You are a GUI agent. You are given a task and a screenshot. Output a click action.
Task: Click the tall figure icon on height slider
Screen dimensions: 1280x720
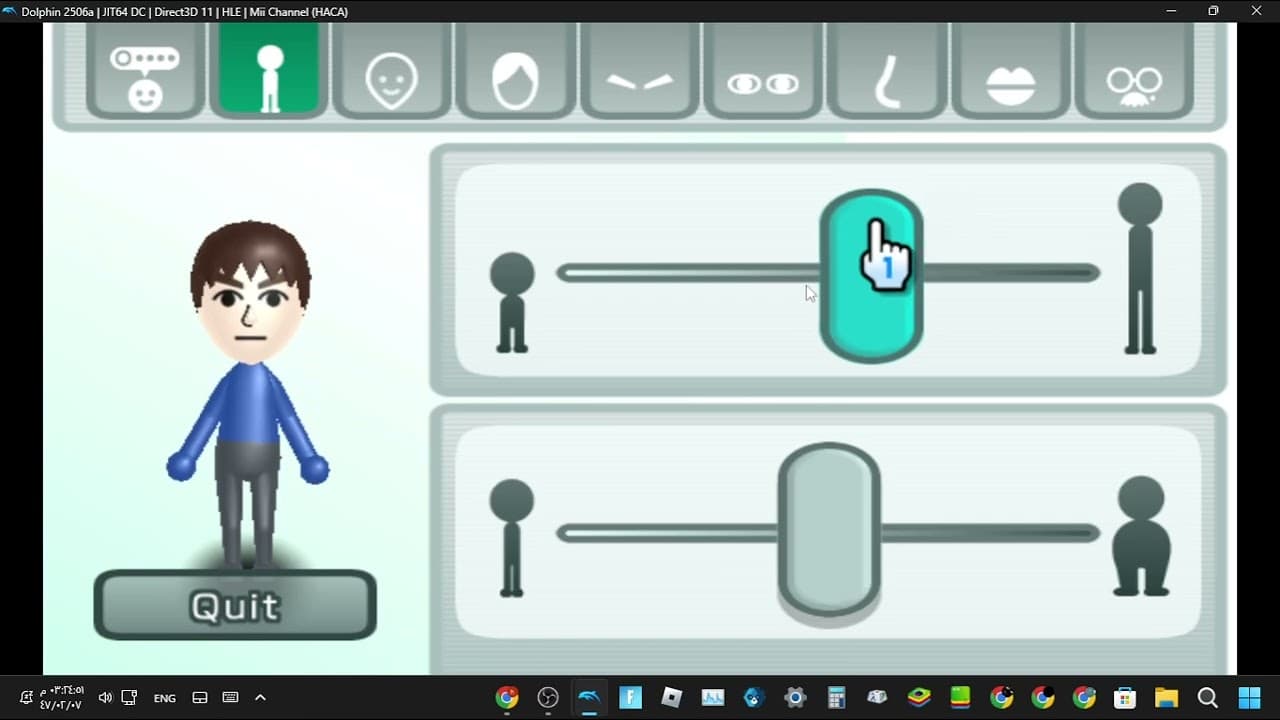coord(1140,268)
